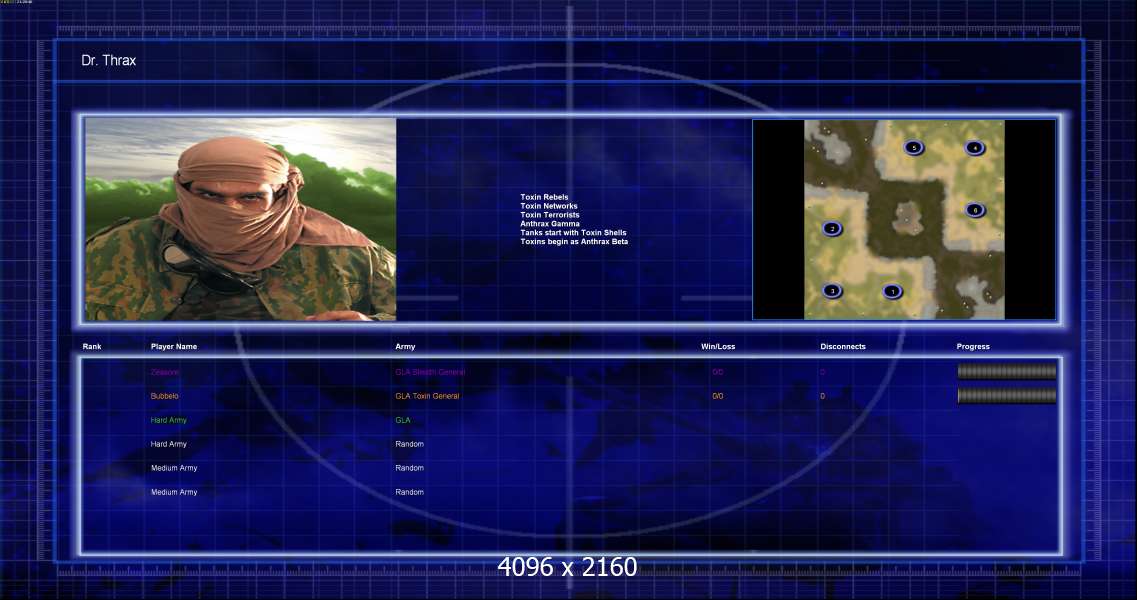1137x600 pixels.
Task: Click start position marker 5 on the map
Action: point(914,148)
